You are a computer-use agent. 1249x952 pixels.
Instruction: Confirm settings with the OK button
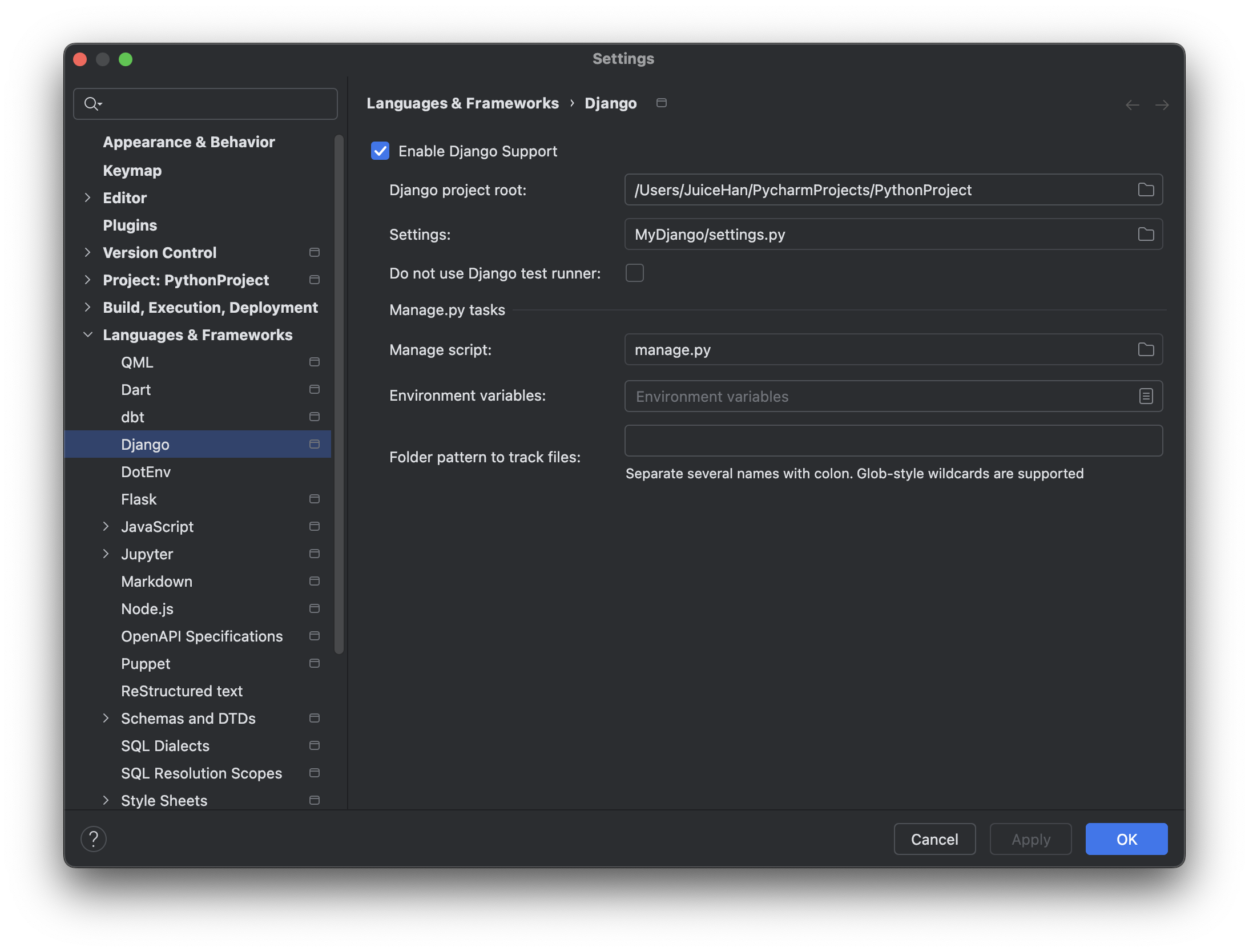(x=1126, y=839)
